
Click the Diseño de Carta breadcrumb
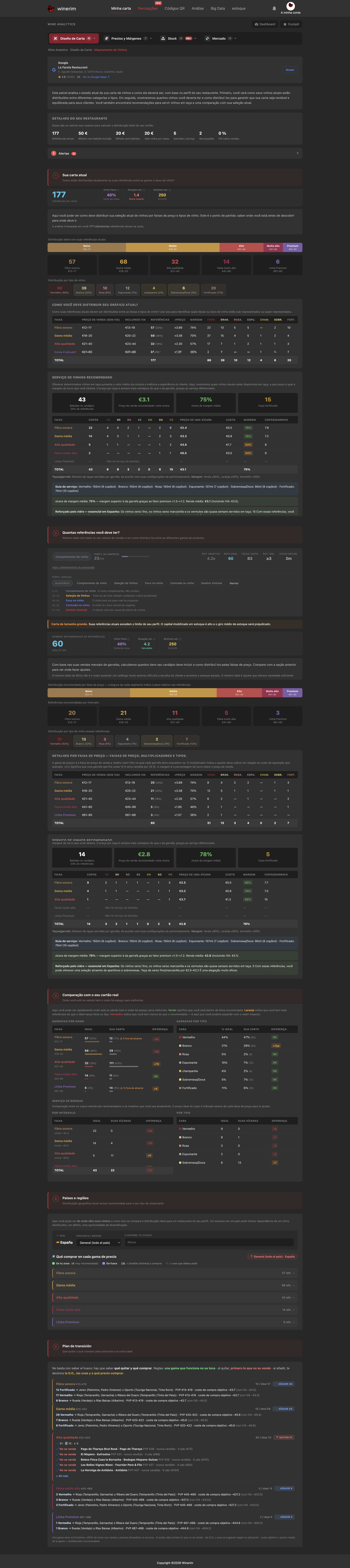[81, 50]
